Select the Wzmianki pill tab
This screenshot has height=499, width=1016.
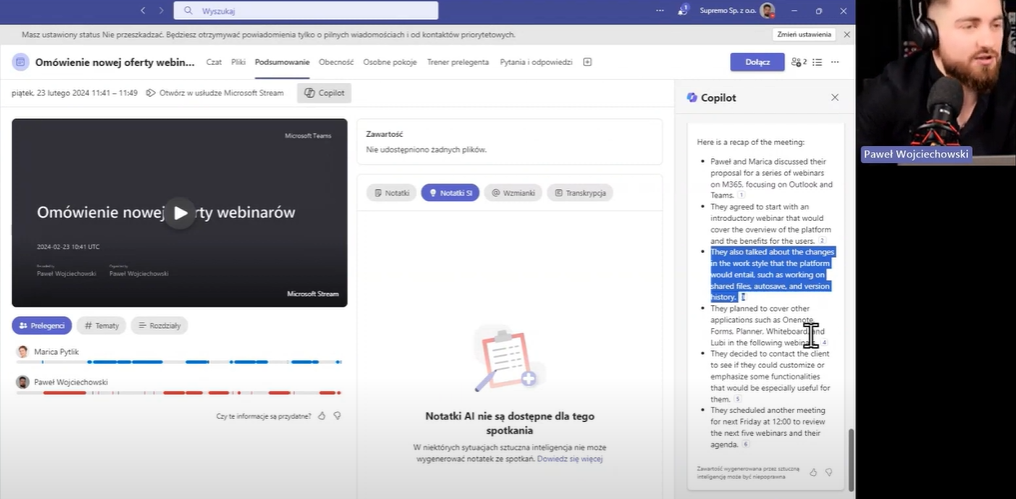click(513, 192)
